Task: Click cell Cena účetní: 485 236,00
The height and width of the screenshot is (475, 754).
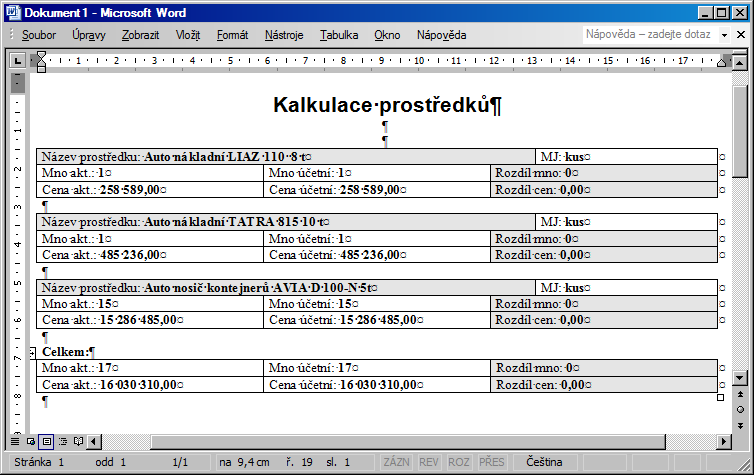Action: click(x=377, y=255)
